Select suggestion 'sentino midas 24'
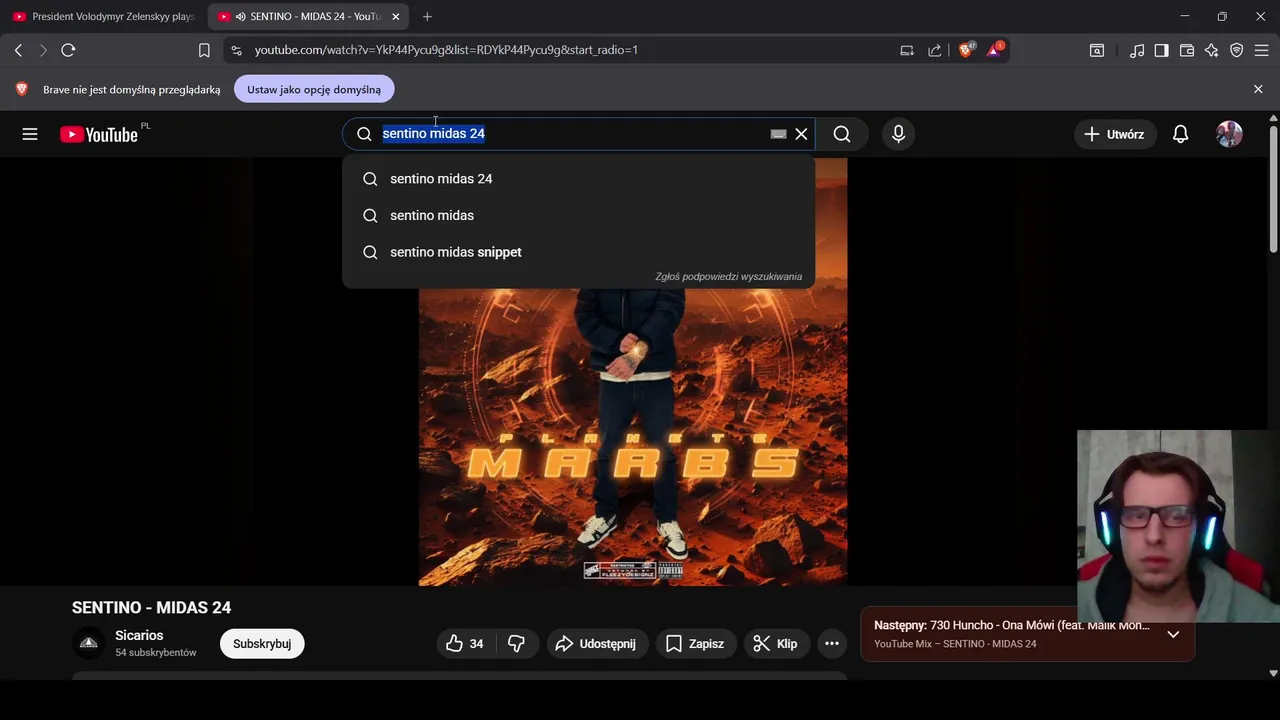Screen dimensions: 1280x720 click(x=578, y=179)
